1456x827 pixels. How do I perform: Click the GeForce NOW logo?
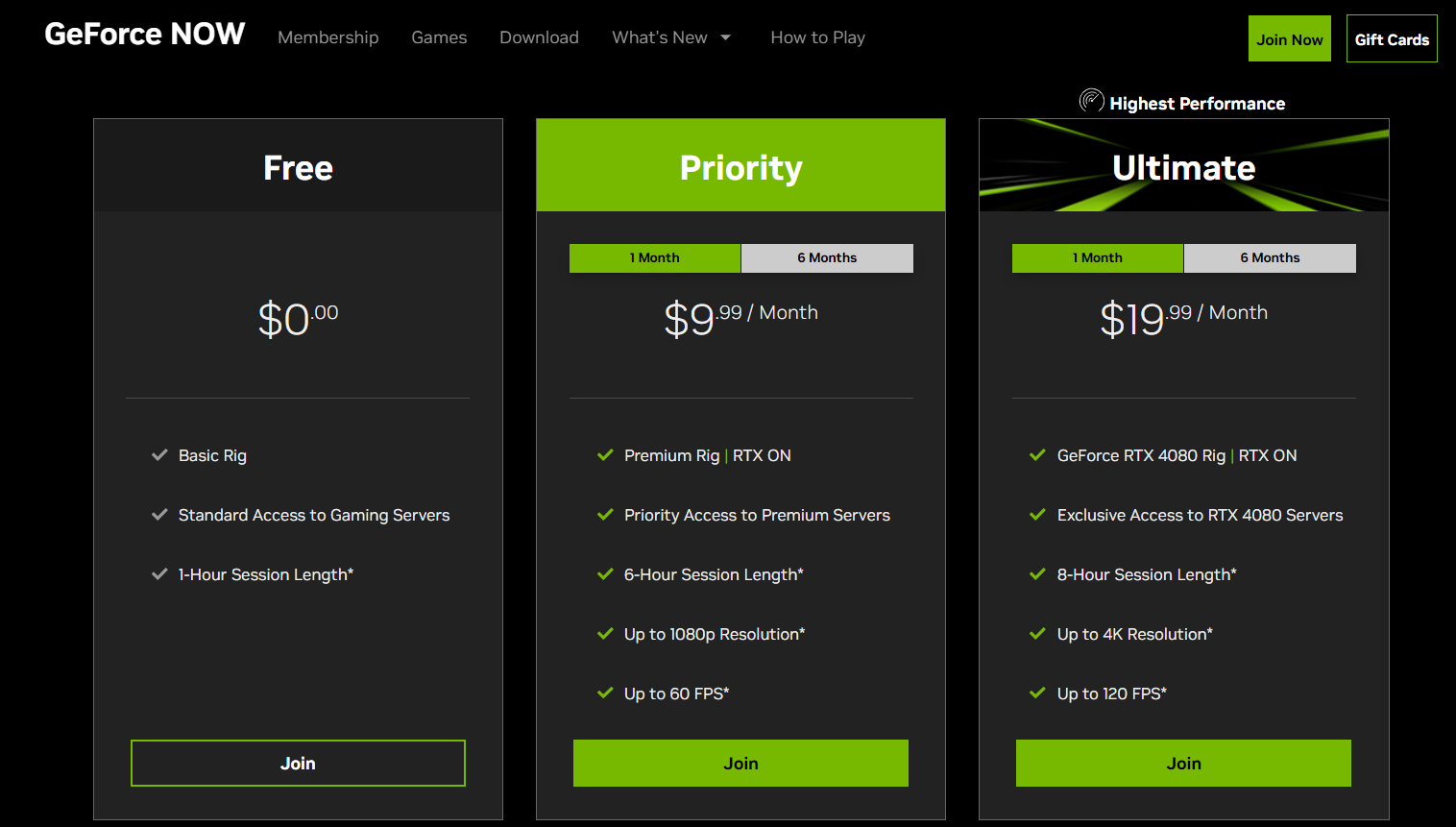144,35
